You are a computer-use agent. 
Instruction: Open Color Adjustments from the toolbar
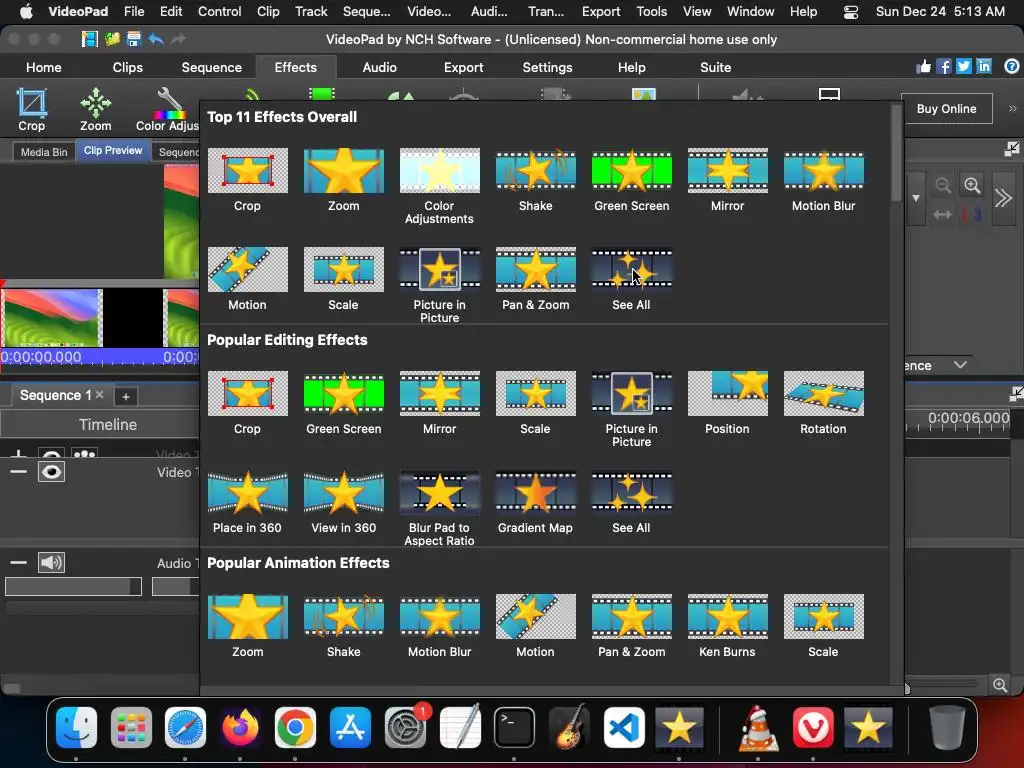coord(167,110)
